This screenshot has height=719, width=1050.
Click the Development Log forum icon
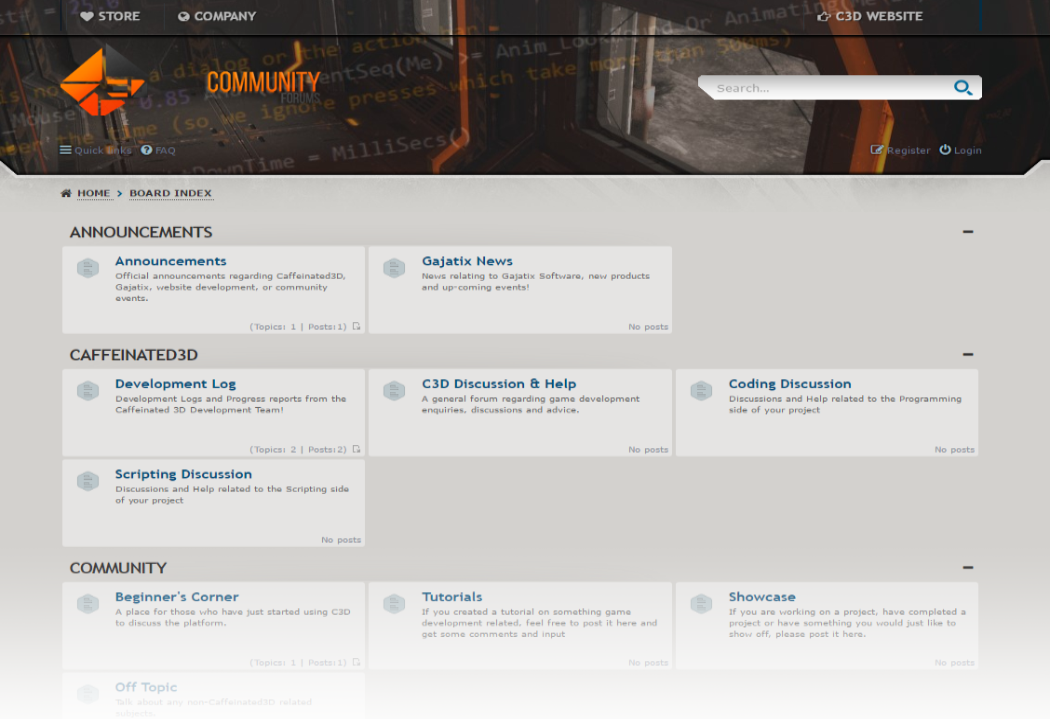[88, 390]
